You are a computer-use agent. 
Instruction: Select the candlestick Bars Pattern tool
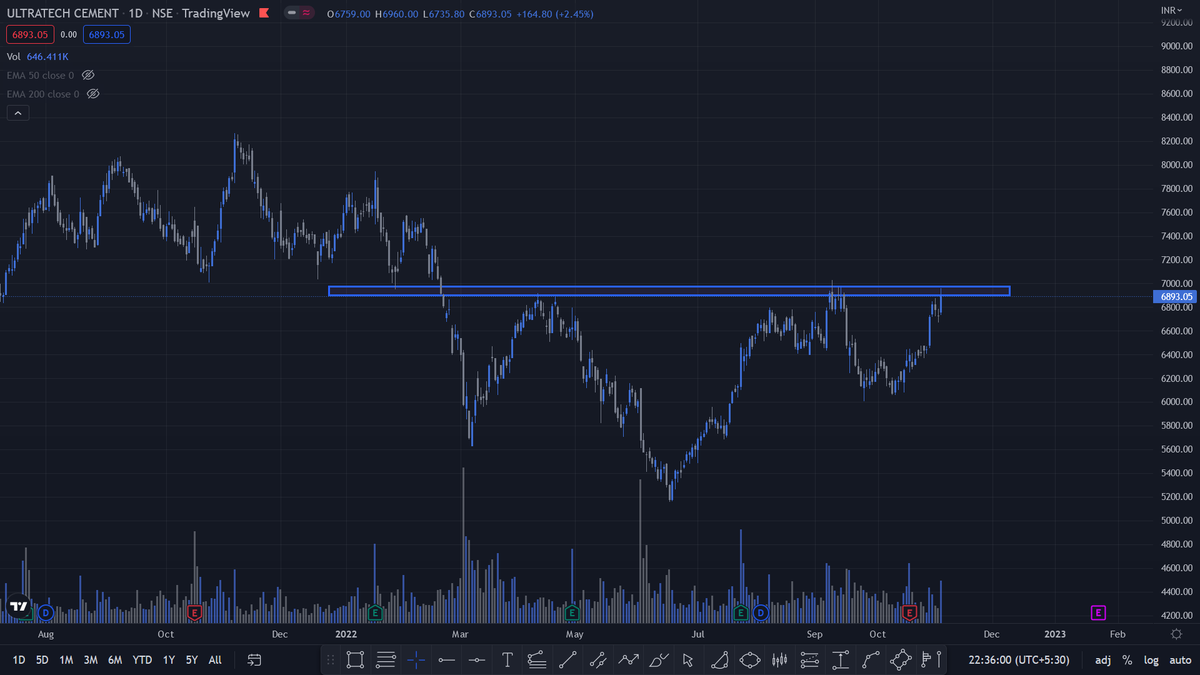point(781,659)
